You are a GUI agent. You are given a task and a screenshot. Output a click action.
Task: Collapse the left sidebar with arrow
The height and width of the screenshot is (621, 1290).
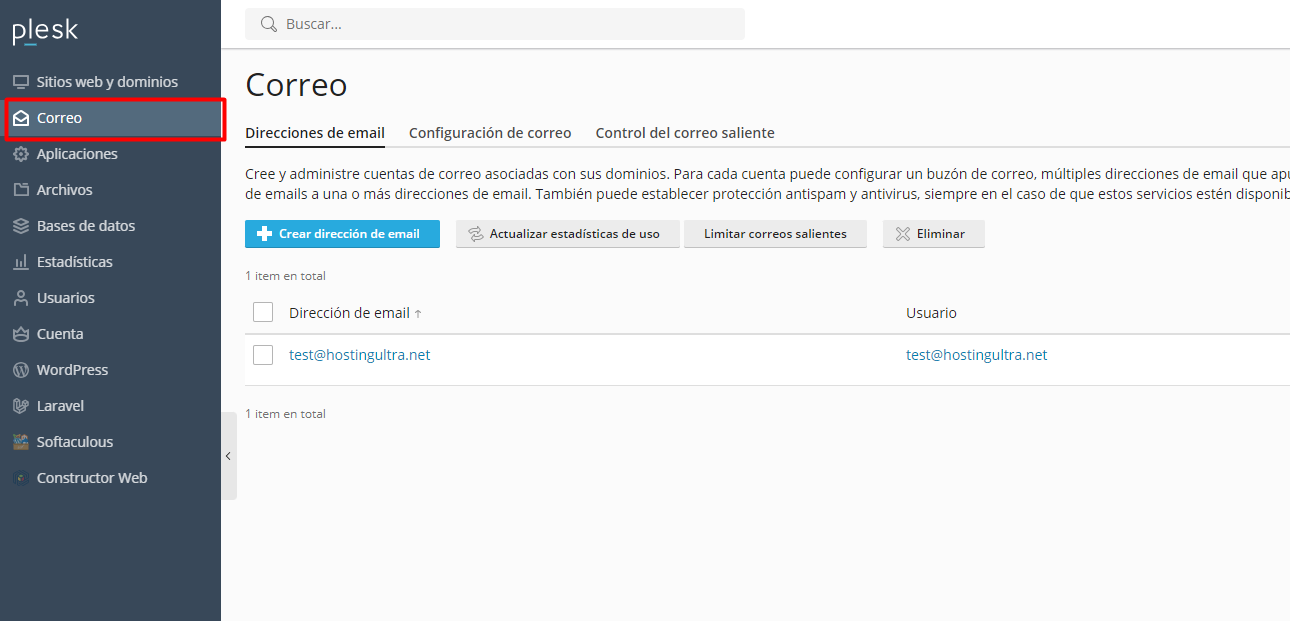228,456
